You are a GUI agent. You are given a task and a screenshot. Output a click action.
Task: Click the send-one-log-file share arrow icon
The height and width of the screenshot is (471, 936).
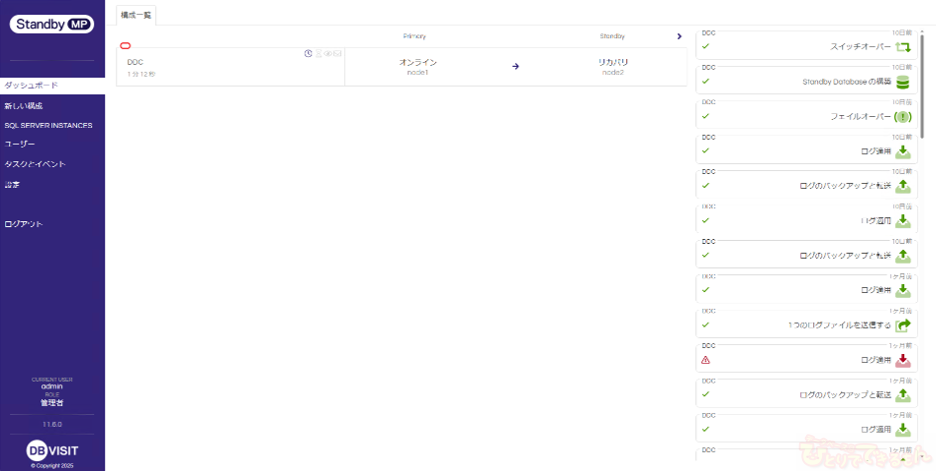tap(903, 325)
